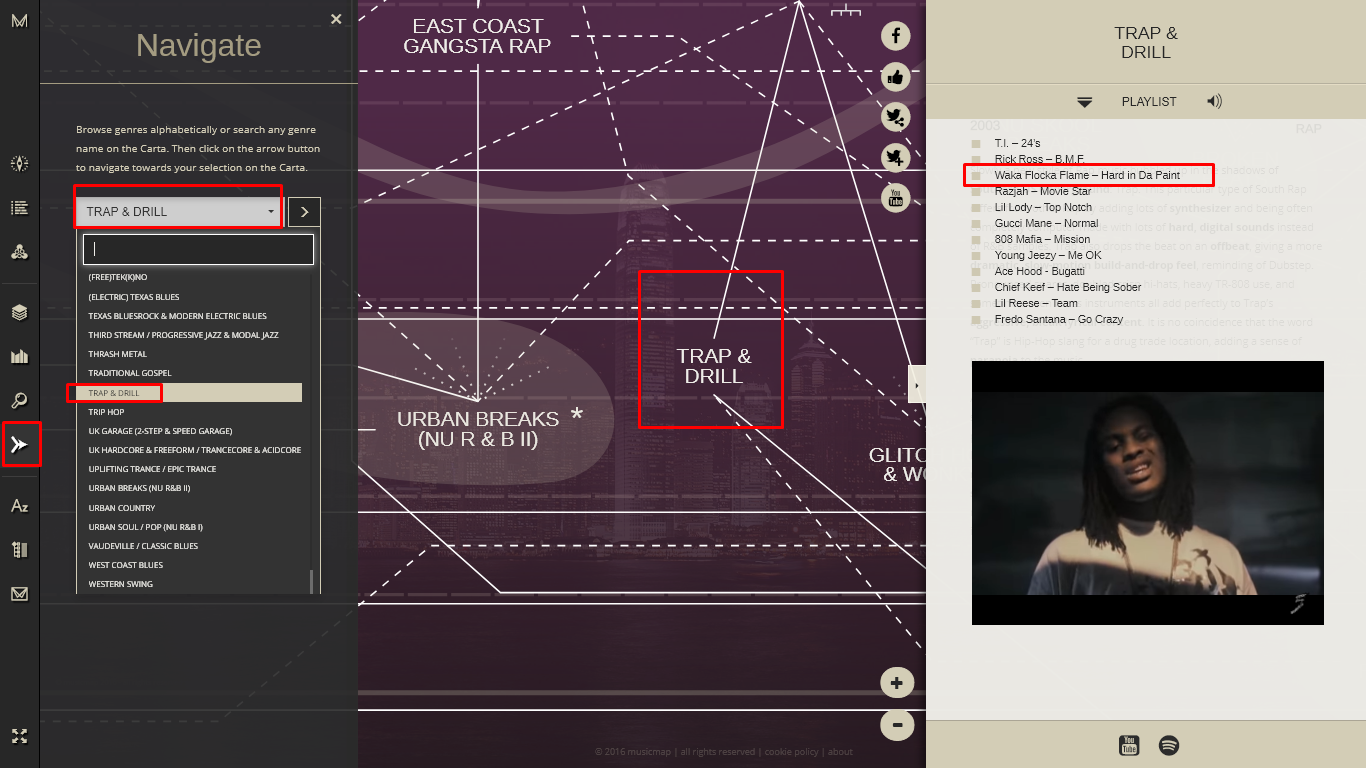
Task: Click the Twitter share icon
Action: point(895,117)
